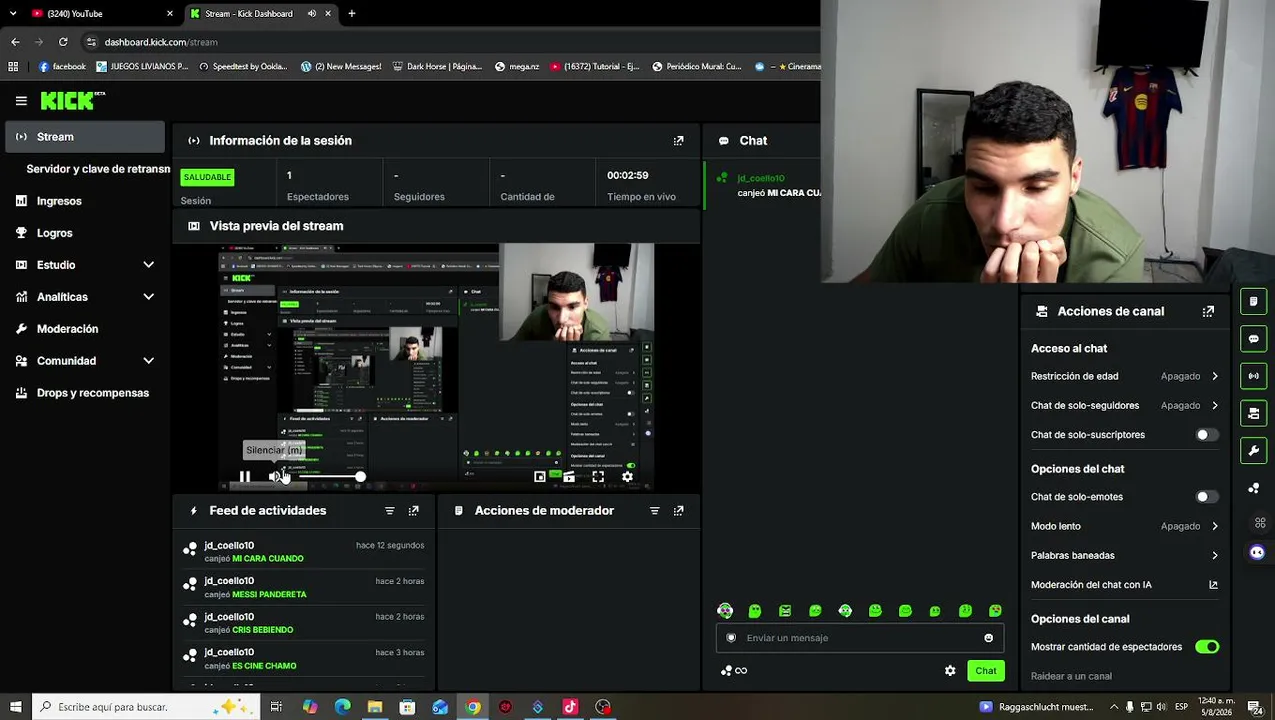Toggle theater mode on the preview

(569, 477)
